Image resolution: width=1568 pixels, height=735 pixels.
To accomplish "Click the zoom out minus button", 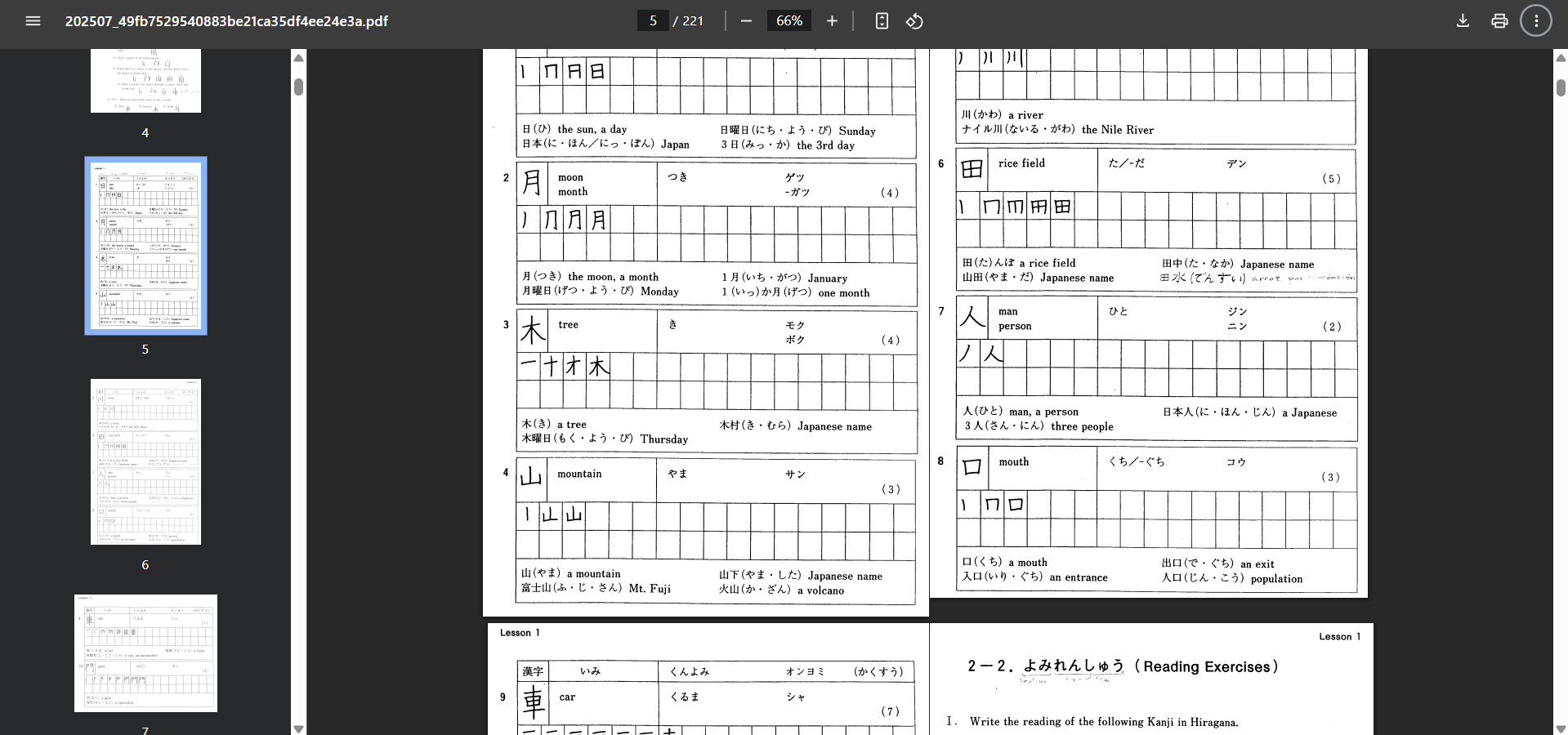I will click(x=746, y=21).
